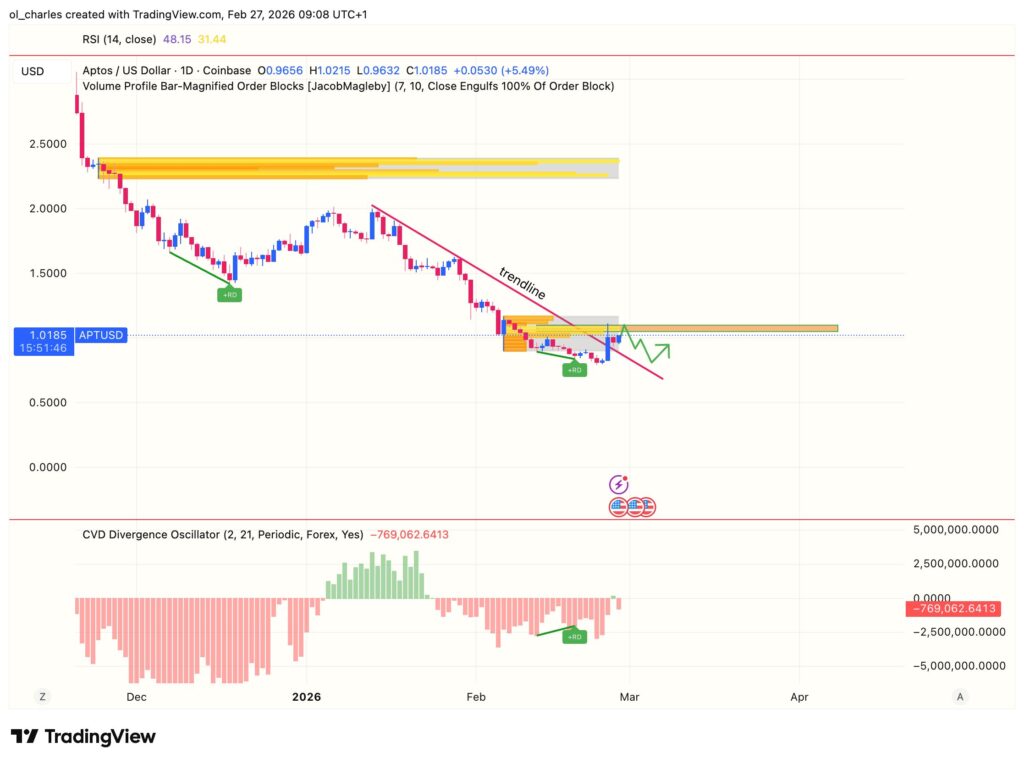Click the green +RD marker below the February candles
Screen dimensions: 1024x764
coord(575,369)
